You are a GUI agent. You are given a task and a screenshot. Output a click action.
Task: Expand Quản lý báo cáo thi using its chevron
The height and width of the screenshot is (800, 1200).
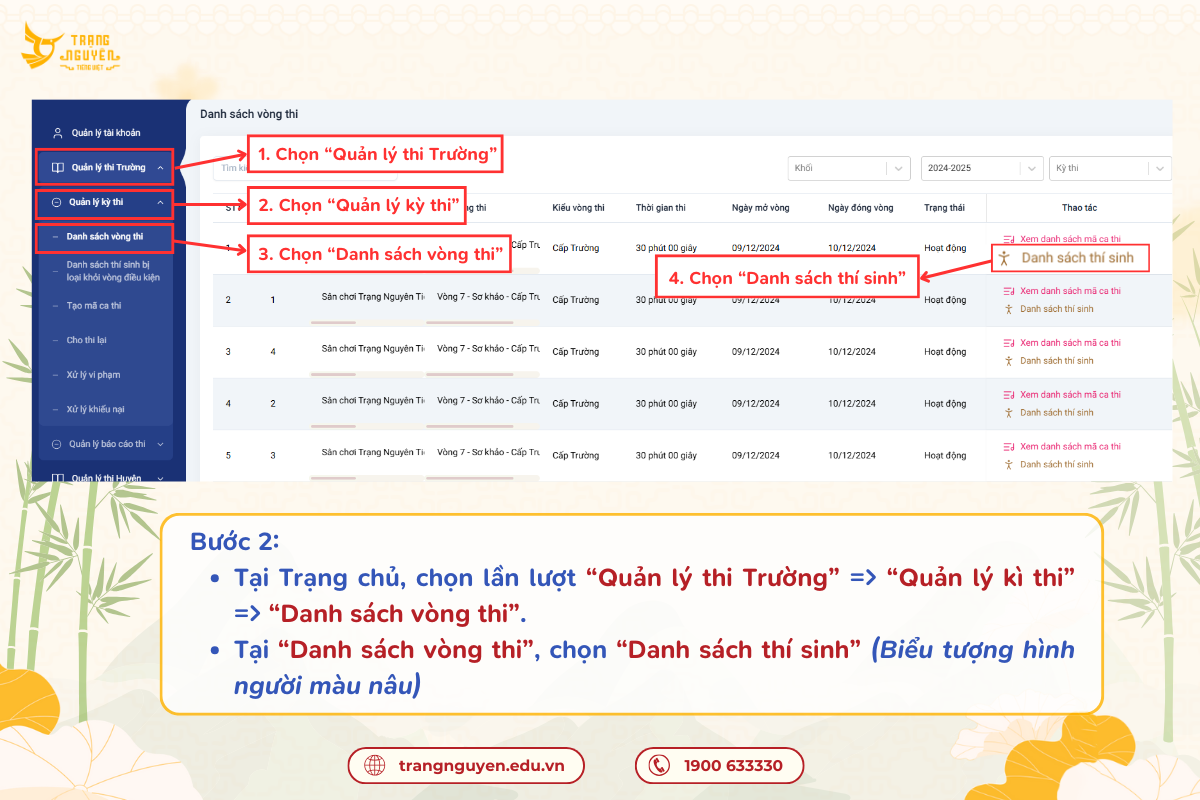(x=160, y=444)
